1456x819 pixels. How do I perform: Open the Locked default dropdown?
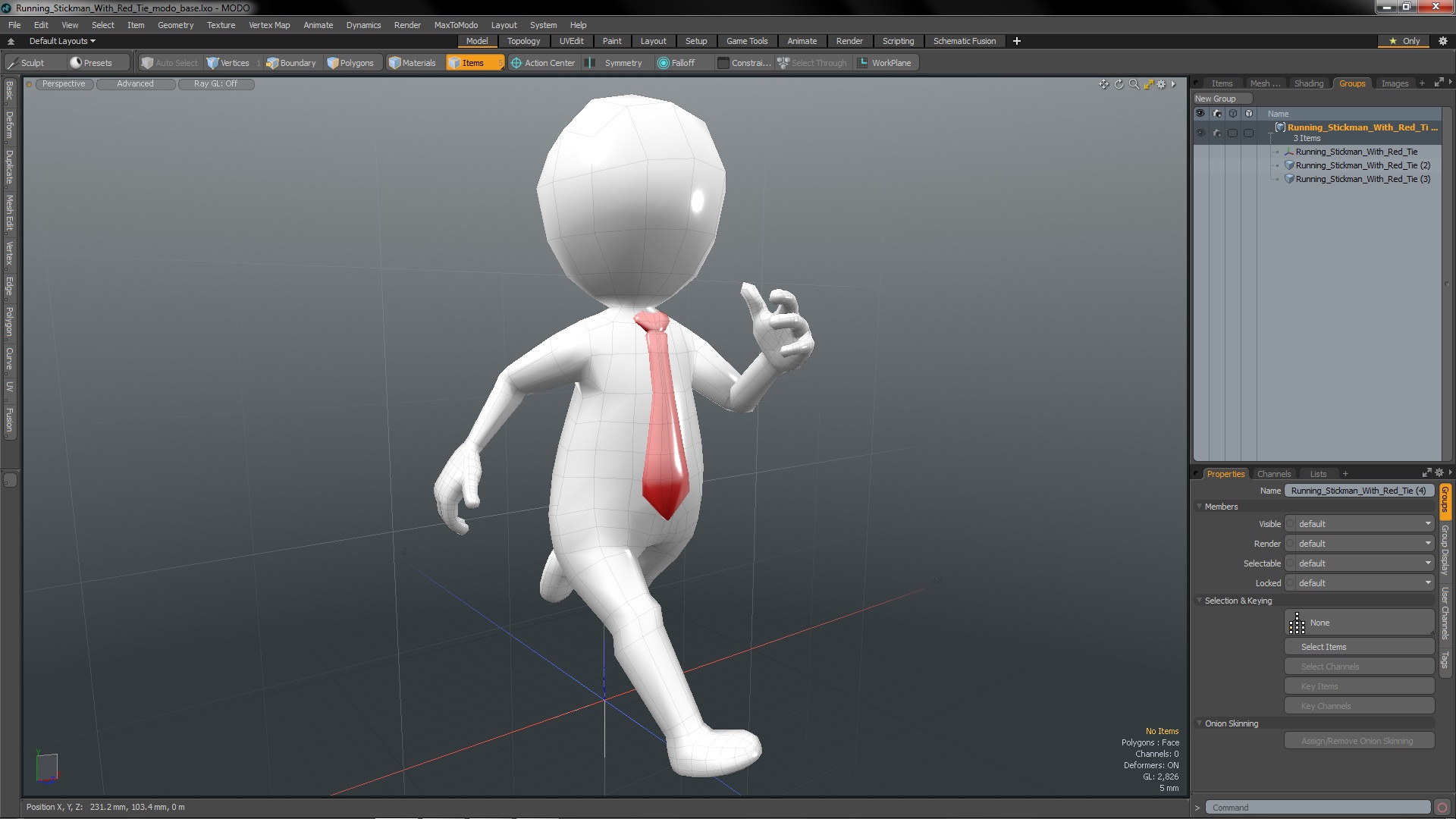pyautogui.click(x=1364, y=583)
